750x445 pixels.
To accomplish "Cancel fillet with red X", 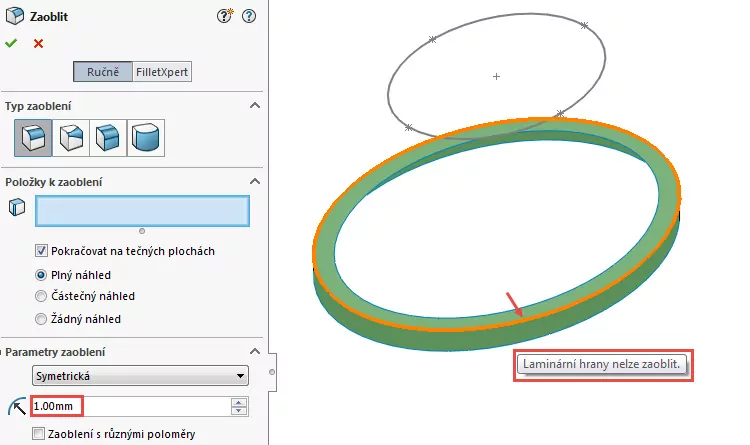I will tap(38, 44).
